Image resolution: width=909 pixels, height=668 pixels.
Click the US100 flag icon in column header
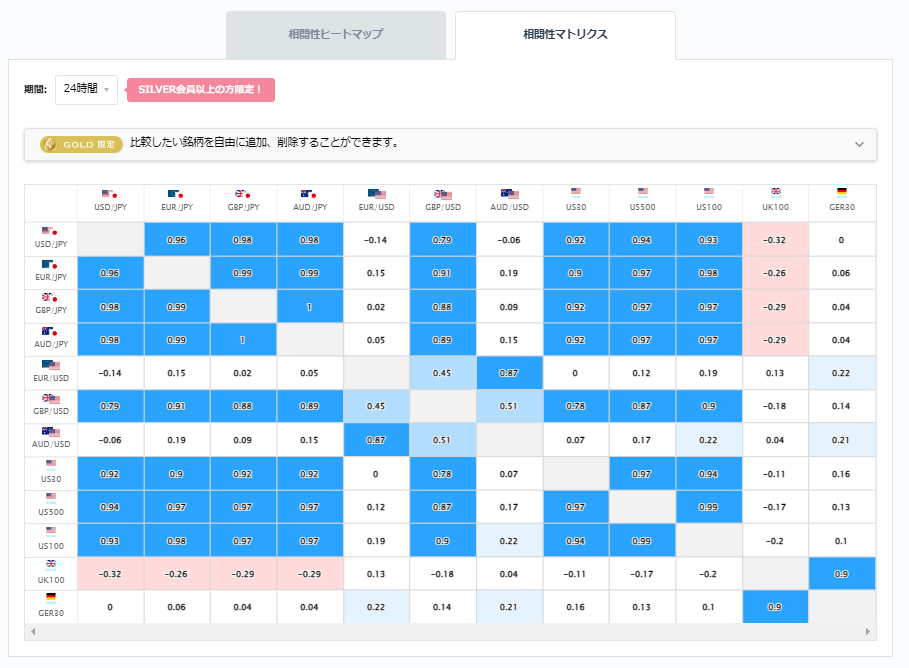[x=708, y=193]
